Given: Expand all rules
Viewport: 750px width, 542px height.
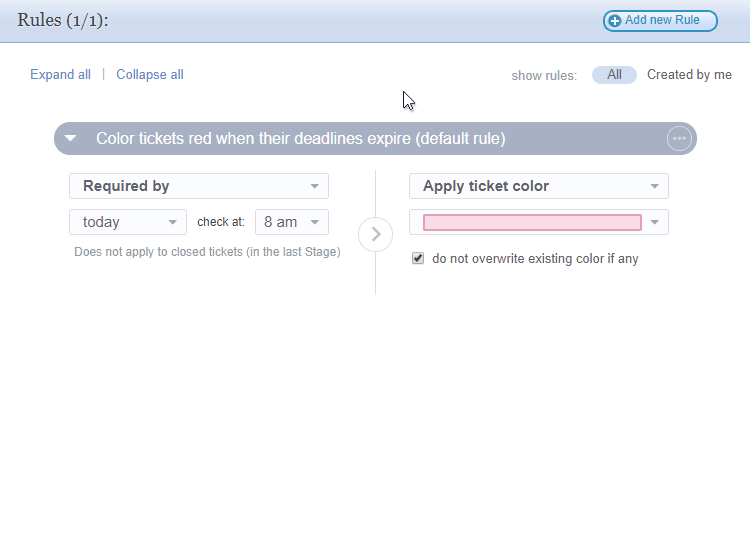Looking at the screenshot, I should point(60,75).
